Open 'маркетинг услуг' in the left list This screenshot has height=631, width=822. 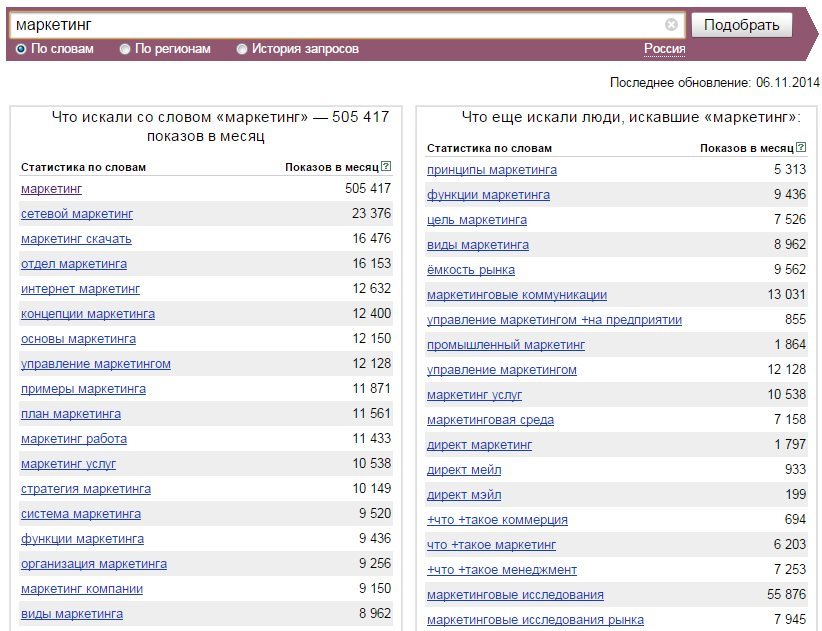(x=69, y=464)
